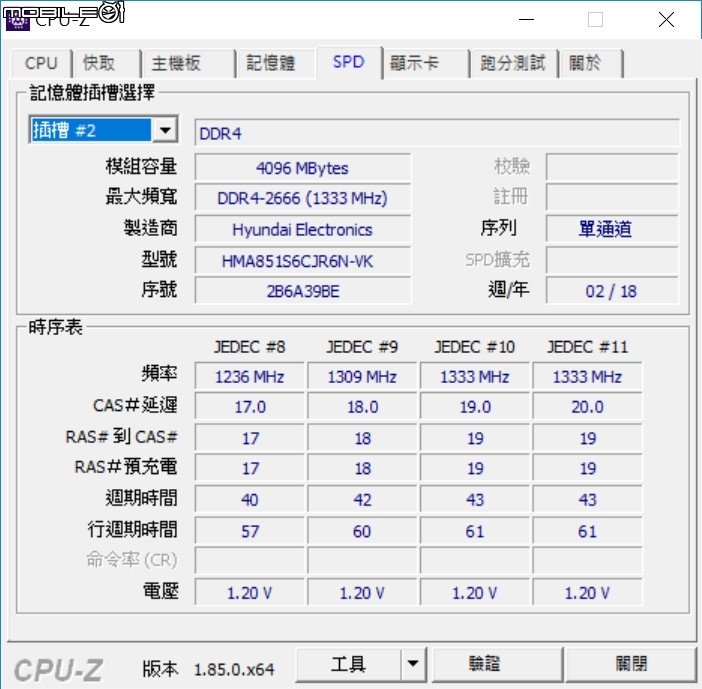Expand the 插槽 #2 slot dropdown arrow
This screenshot has width=702, height=689.
click(165, 130)
